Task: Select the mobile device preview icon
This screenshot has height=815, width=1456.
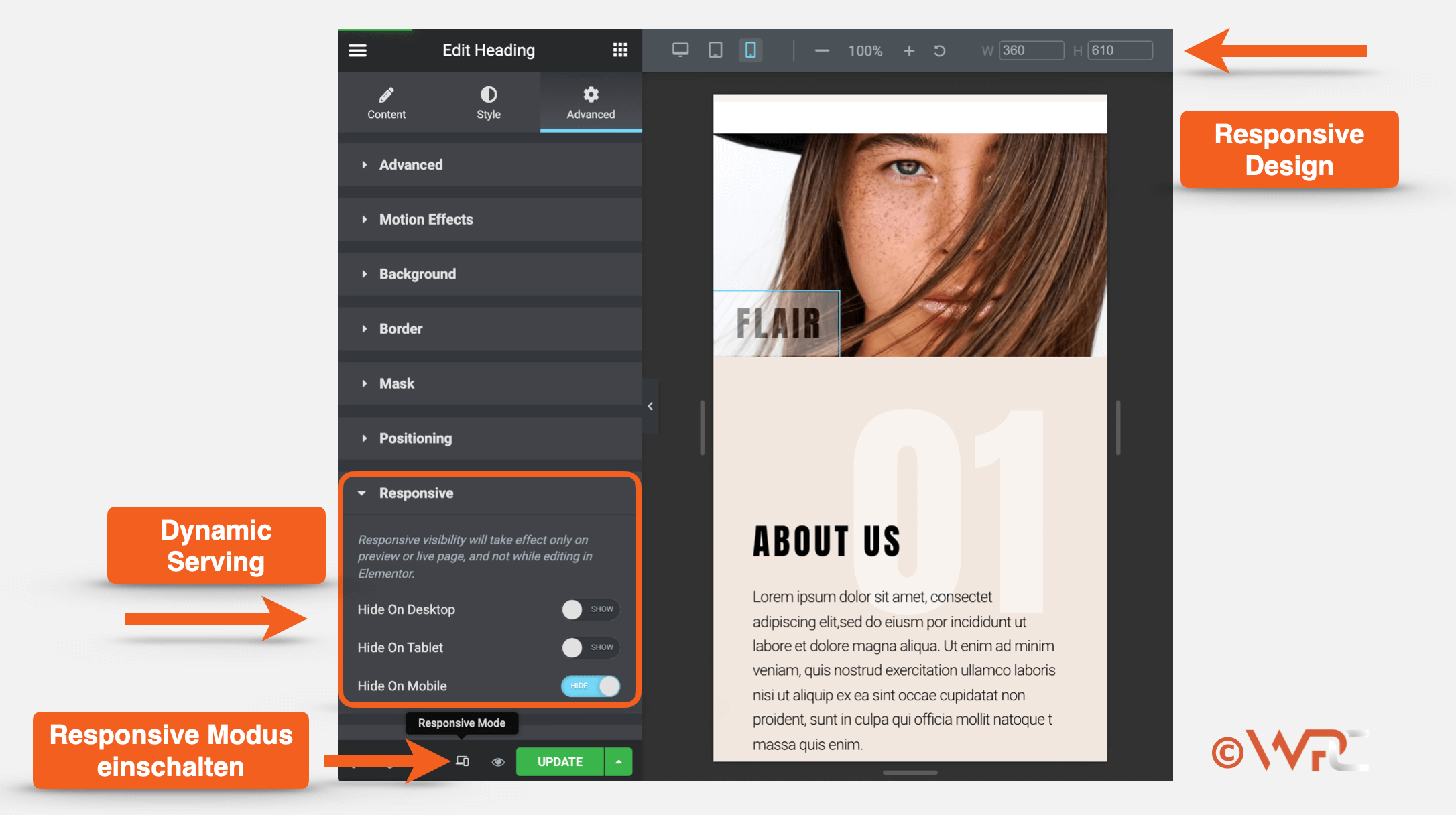Action: click(751, 50)
